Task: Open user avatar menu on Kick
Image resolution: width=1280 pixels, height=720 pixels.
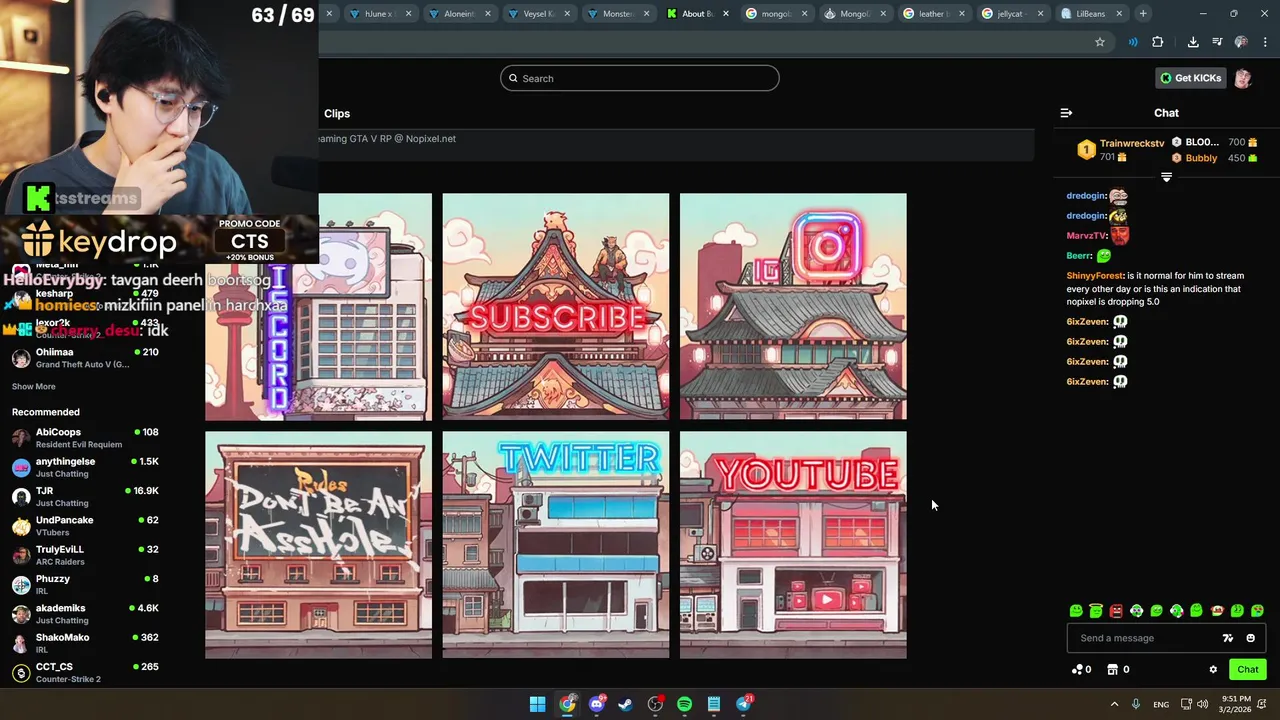Action: tap(1243, 78)
